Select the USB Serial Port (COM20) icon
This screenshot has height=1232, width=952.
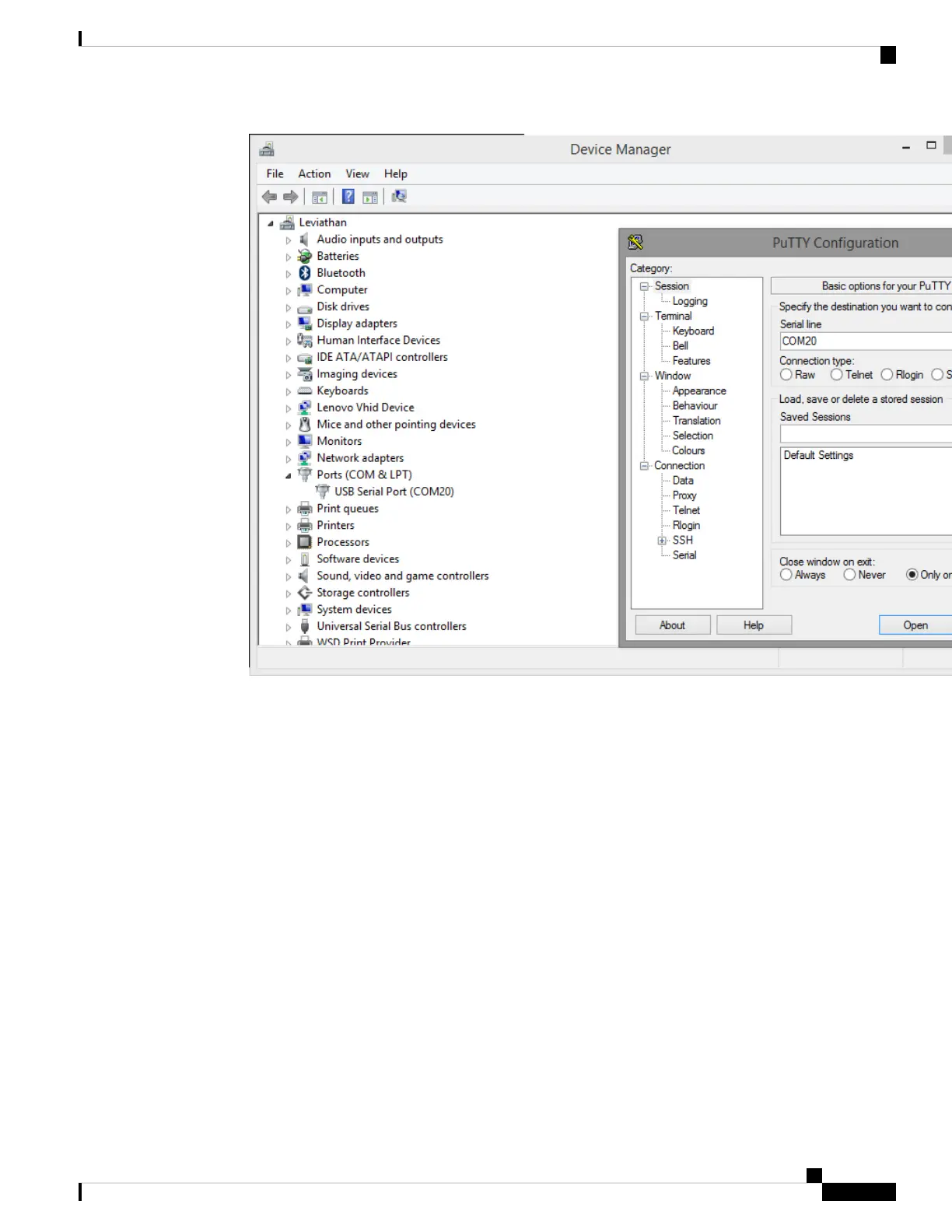pyautogui.click(x=323, y=492)
